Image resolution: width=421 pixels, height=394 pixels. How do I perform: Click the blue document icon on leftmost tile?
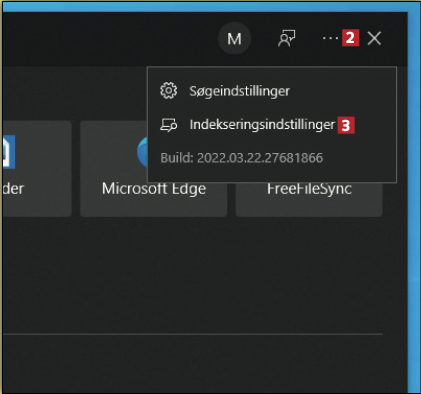tap(9, 152)
